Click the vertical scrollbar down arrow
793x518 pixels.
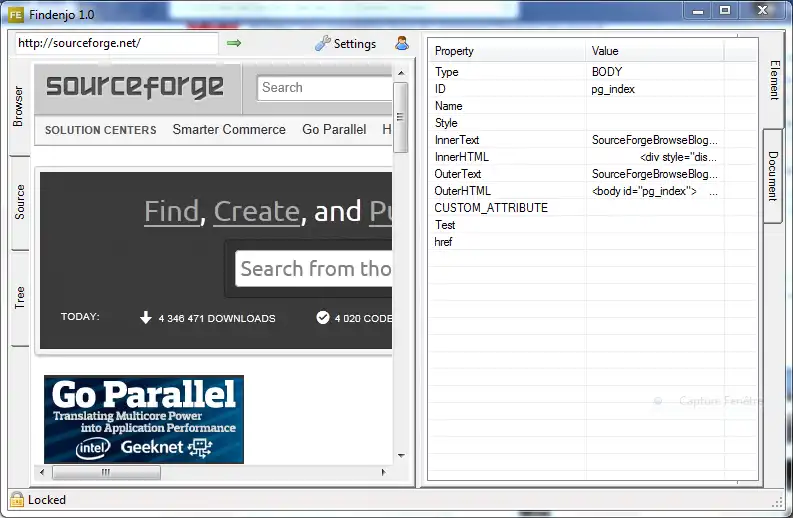pos(401,456)
